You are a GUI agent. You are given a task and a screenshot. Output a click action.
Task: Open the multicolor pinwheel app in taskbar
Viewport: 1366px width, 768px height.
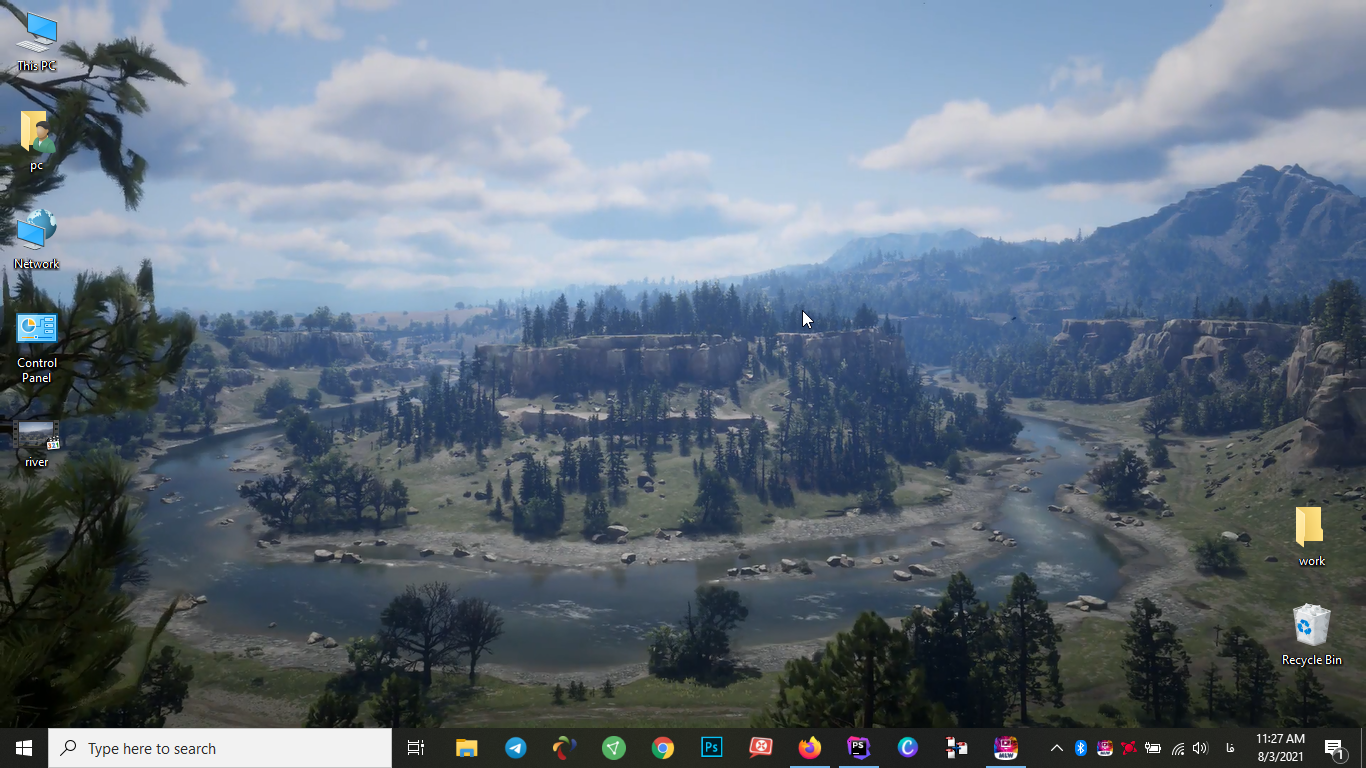tap(564, 748)
